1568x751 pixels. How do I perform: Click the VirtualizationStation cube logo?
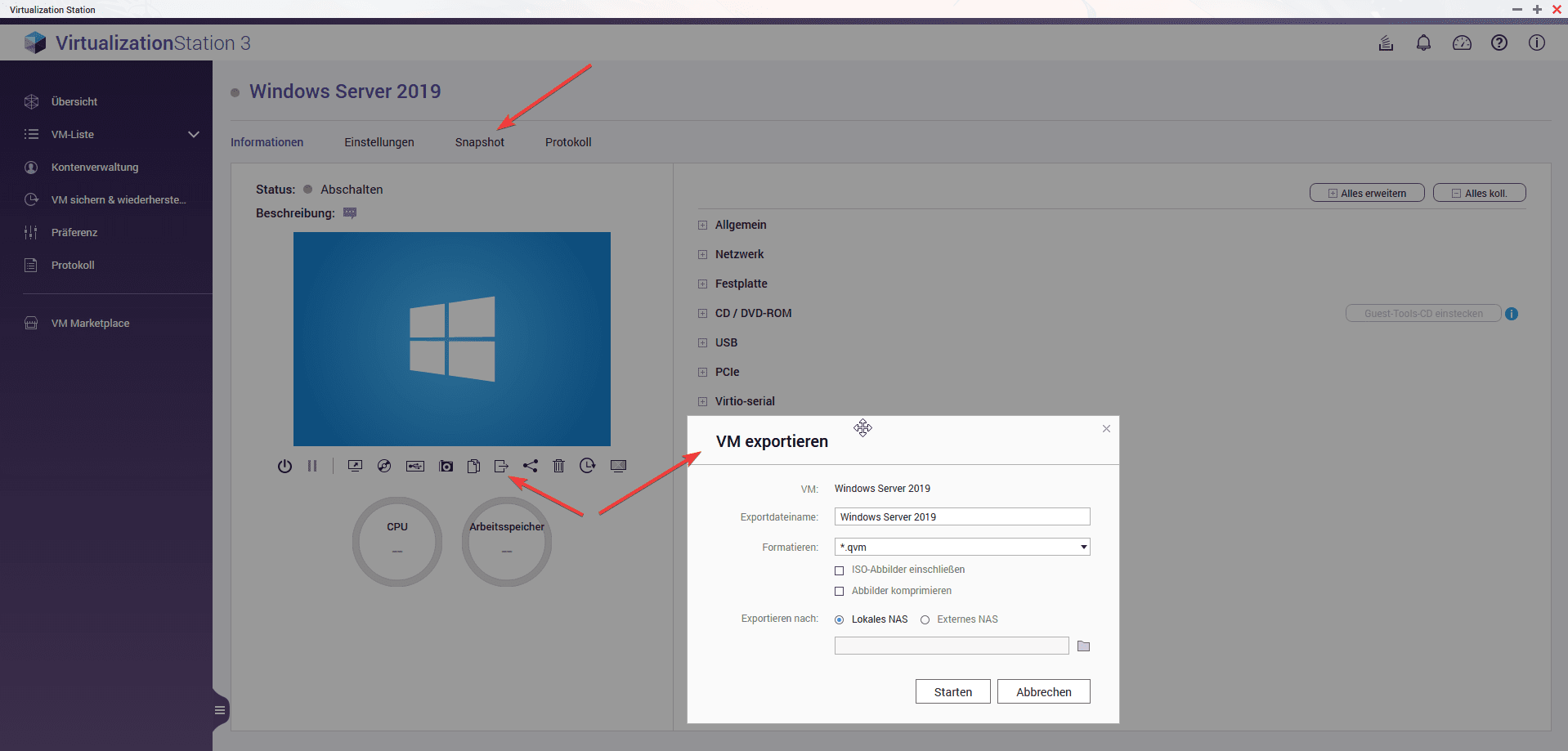tap(35, 42)
